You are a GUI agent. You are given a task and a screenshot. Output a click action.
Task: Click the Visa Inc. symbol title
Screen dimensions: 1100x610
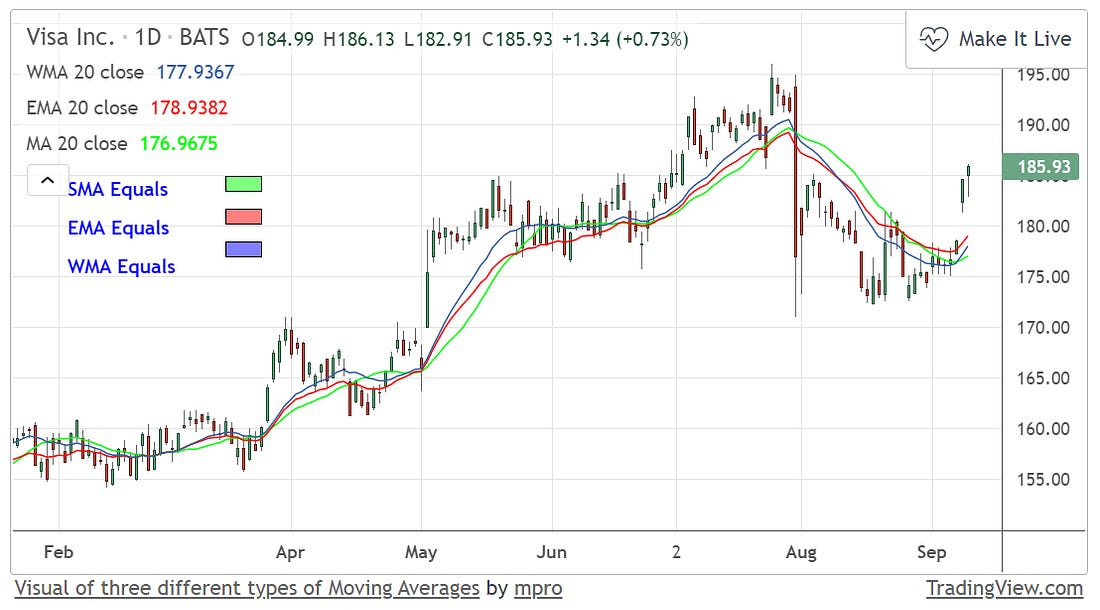click(70, 37)
